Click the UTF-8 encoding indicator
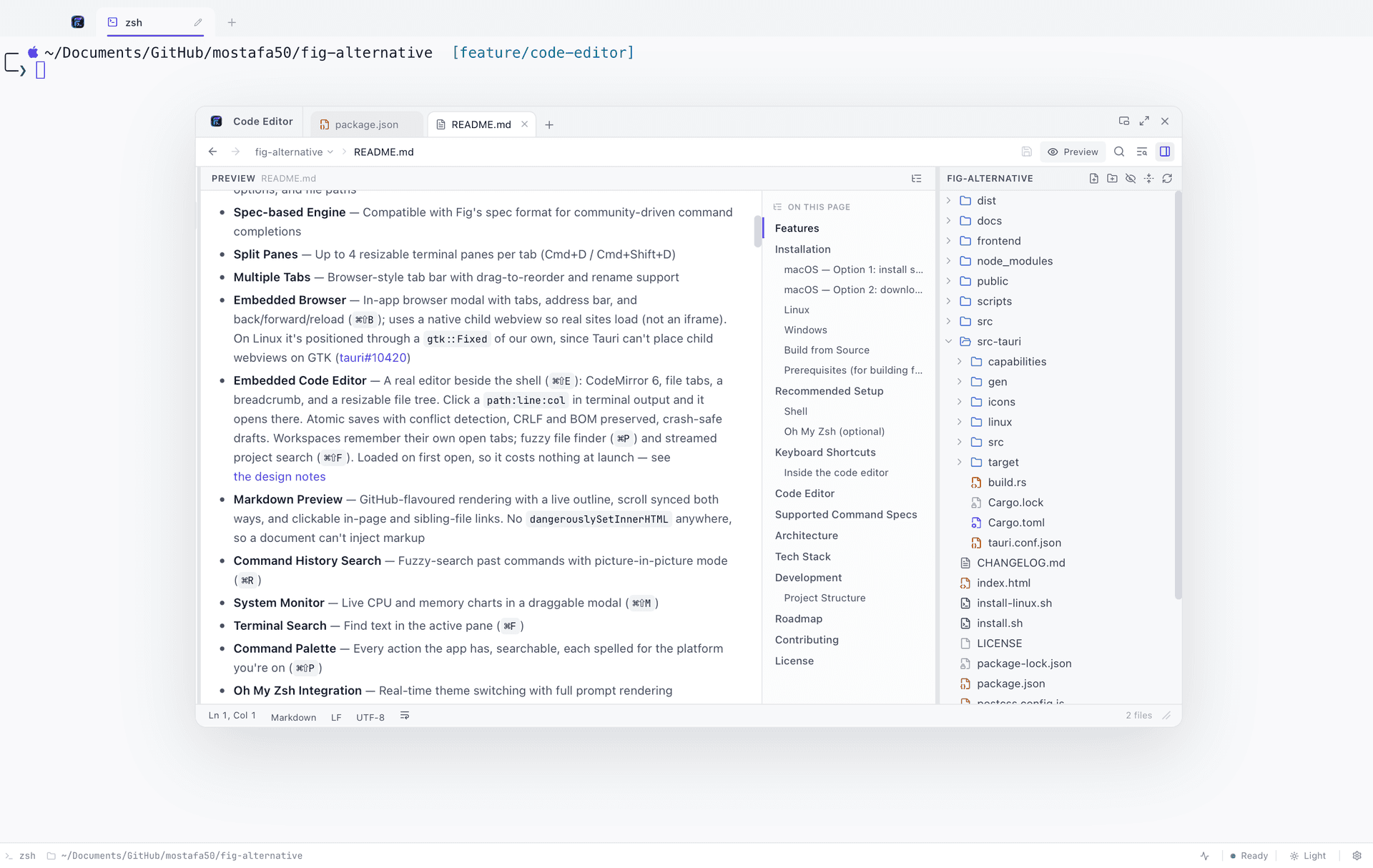1373x868 pixels. click(370, 717)
